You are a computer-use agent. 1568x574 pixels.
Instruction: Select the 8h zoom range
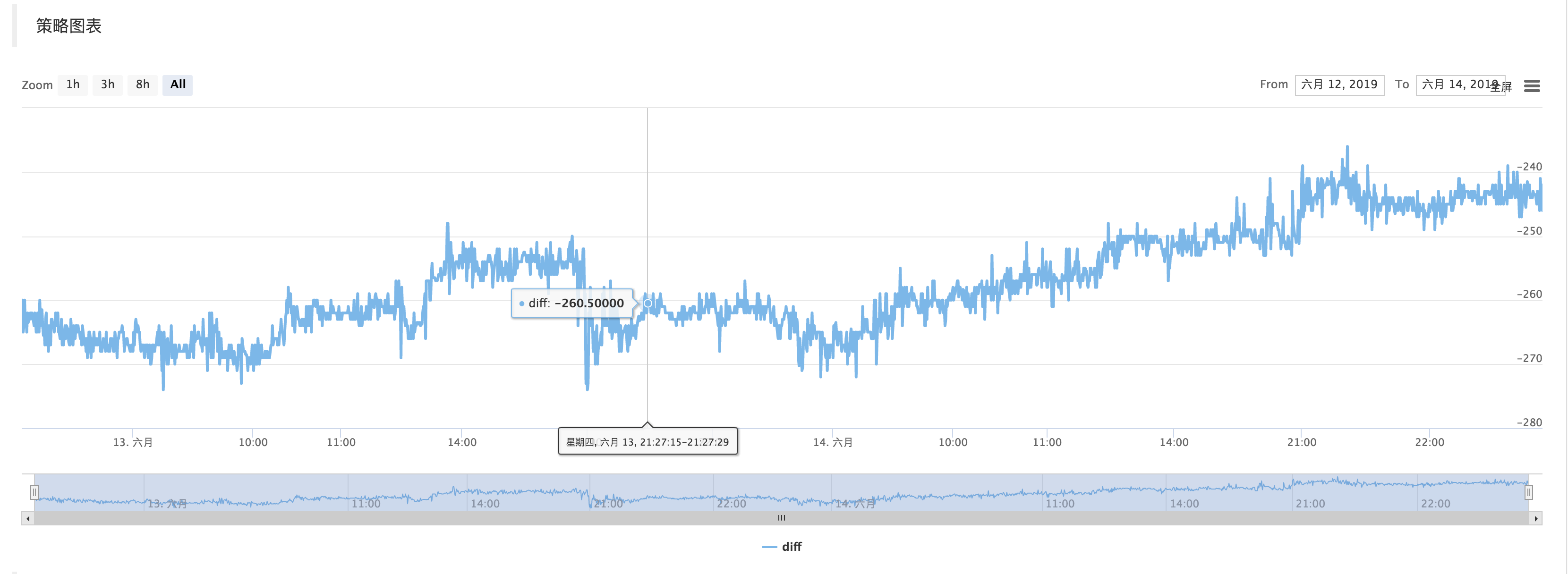point(143,84)
